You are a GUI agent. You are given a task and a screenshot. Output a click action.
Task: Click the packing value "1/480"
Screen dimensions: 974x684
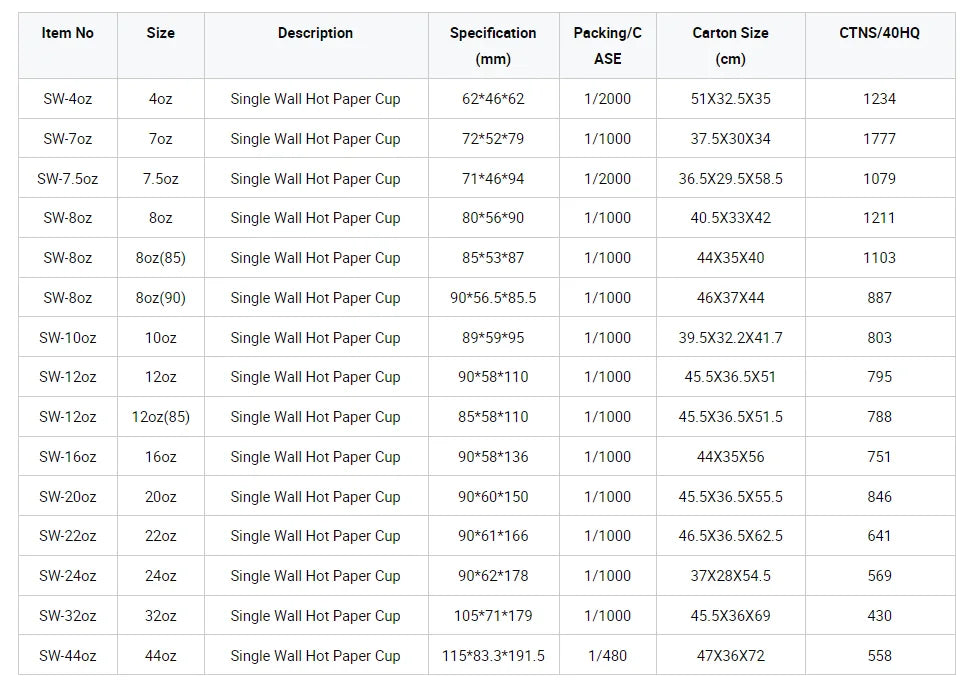(x=608, y=656)
